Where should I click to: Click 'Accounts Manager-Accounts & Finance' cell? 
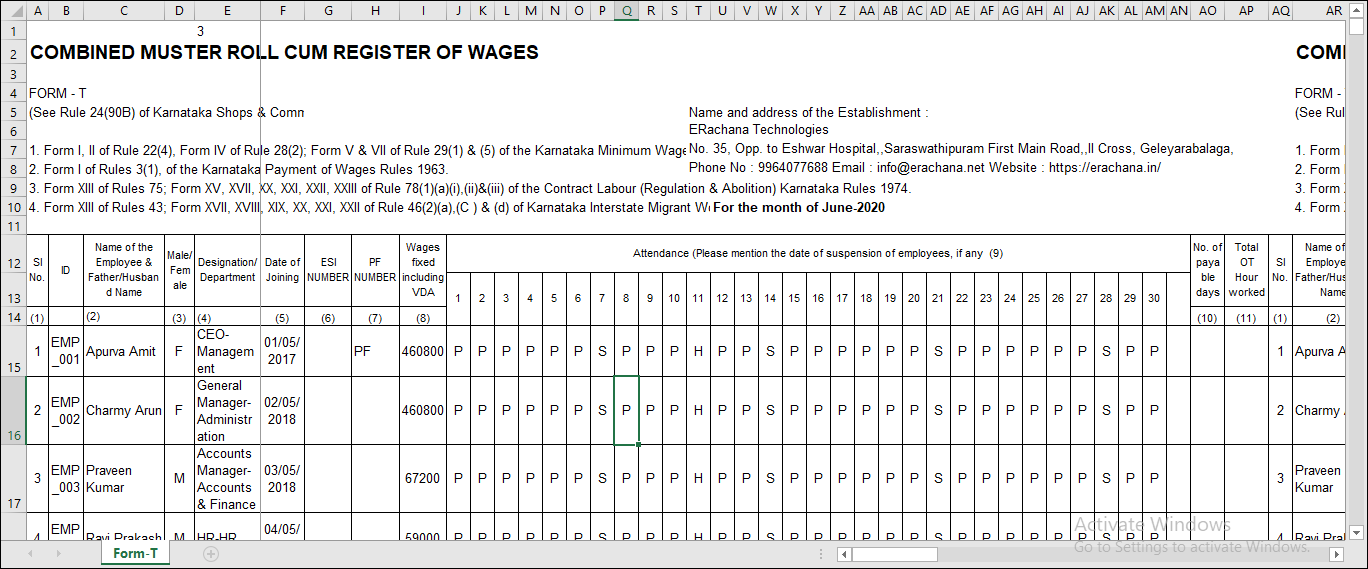pos(227,478)
